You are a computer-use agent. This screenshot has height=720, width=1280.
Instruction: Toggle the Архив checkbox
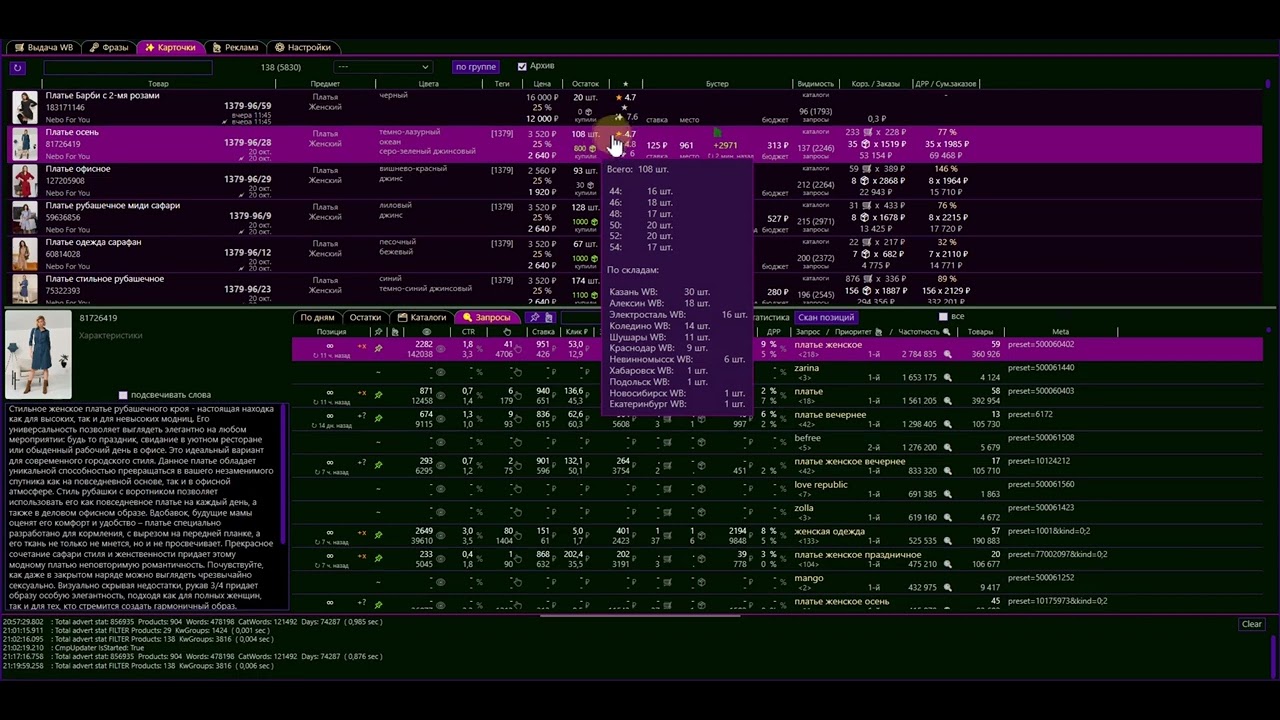522,67
